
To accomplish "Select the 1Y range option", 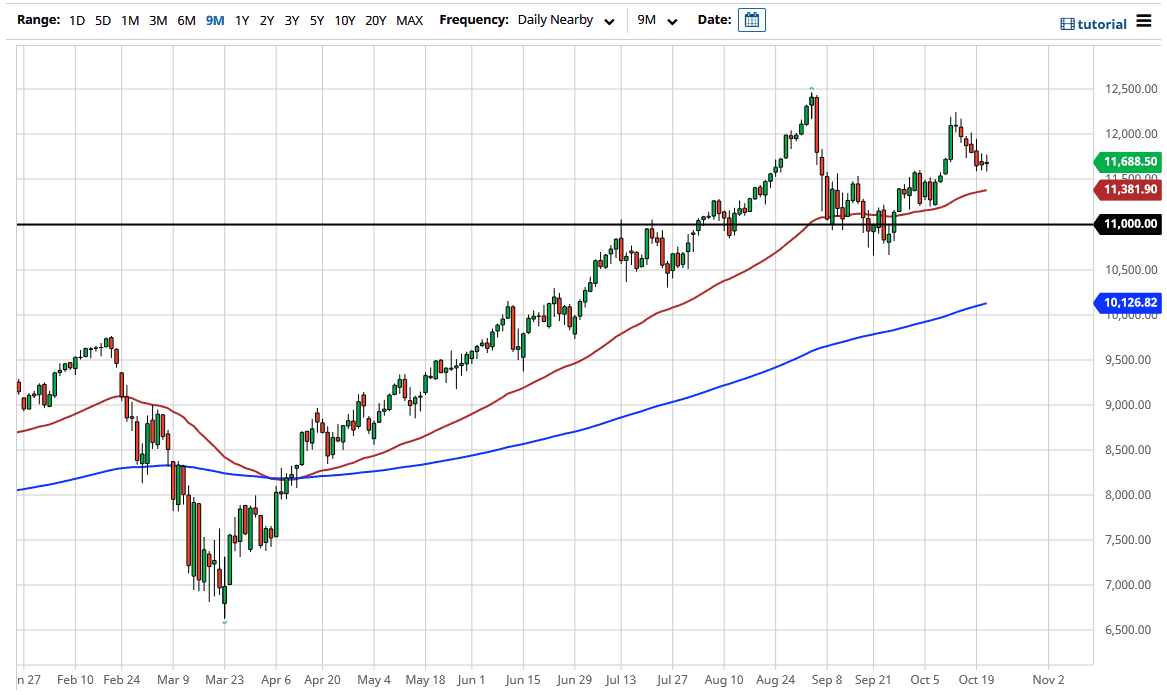I will [x=241, y=19].
